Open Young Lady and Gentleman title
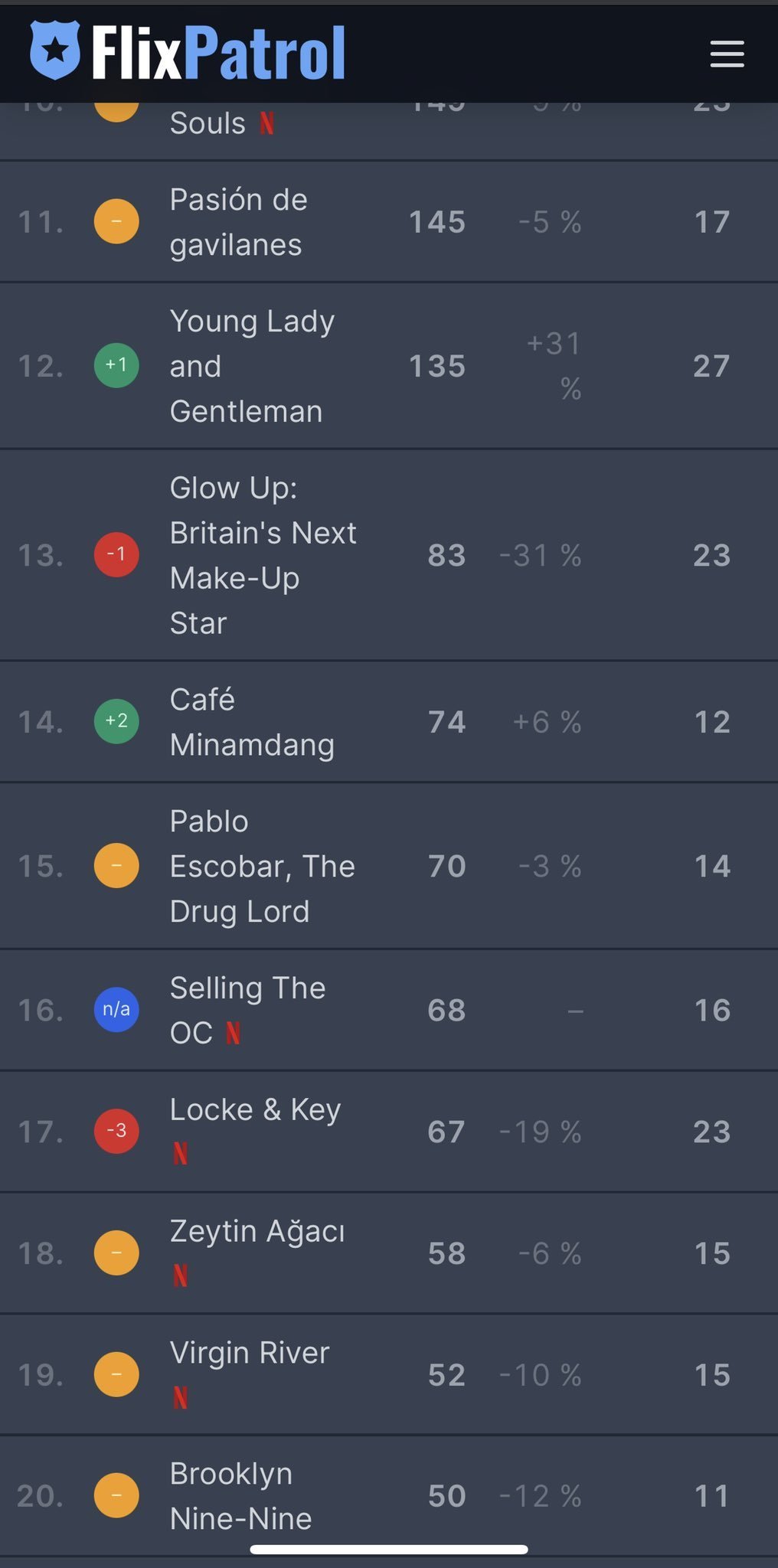 tap(251, 366)
